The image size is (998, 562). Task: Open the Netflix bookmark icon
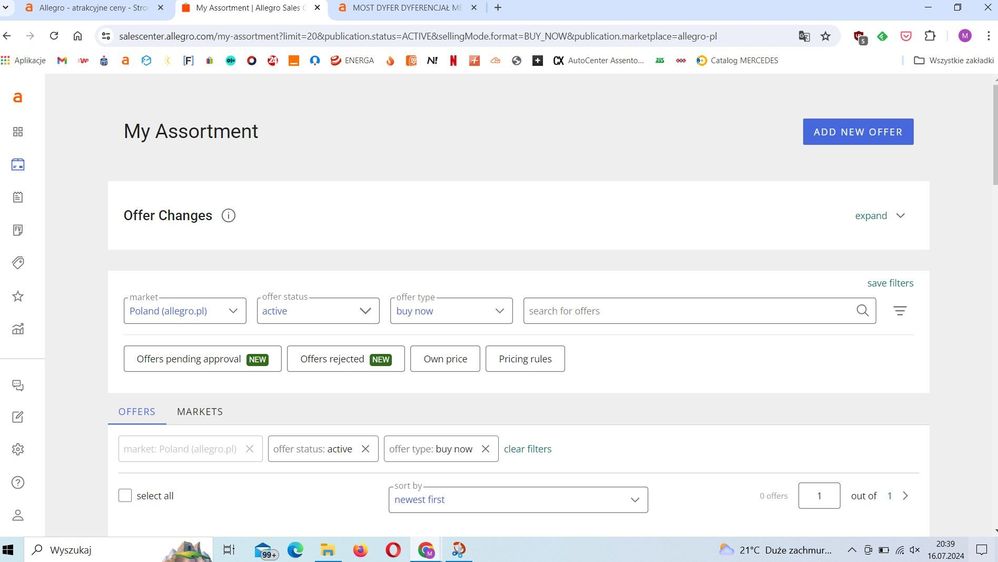(453, 60)
